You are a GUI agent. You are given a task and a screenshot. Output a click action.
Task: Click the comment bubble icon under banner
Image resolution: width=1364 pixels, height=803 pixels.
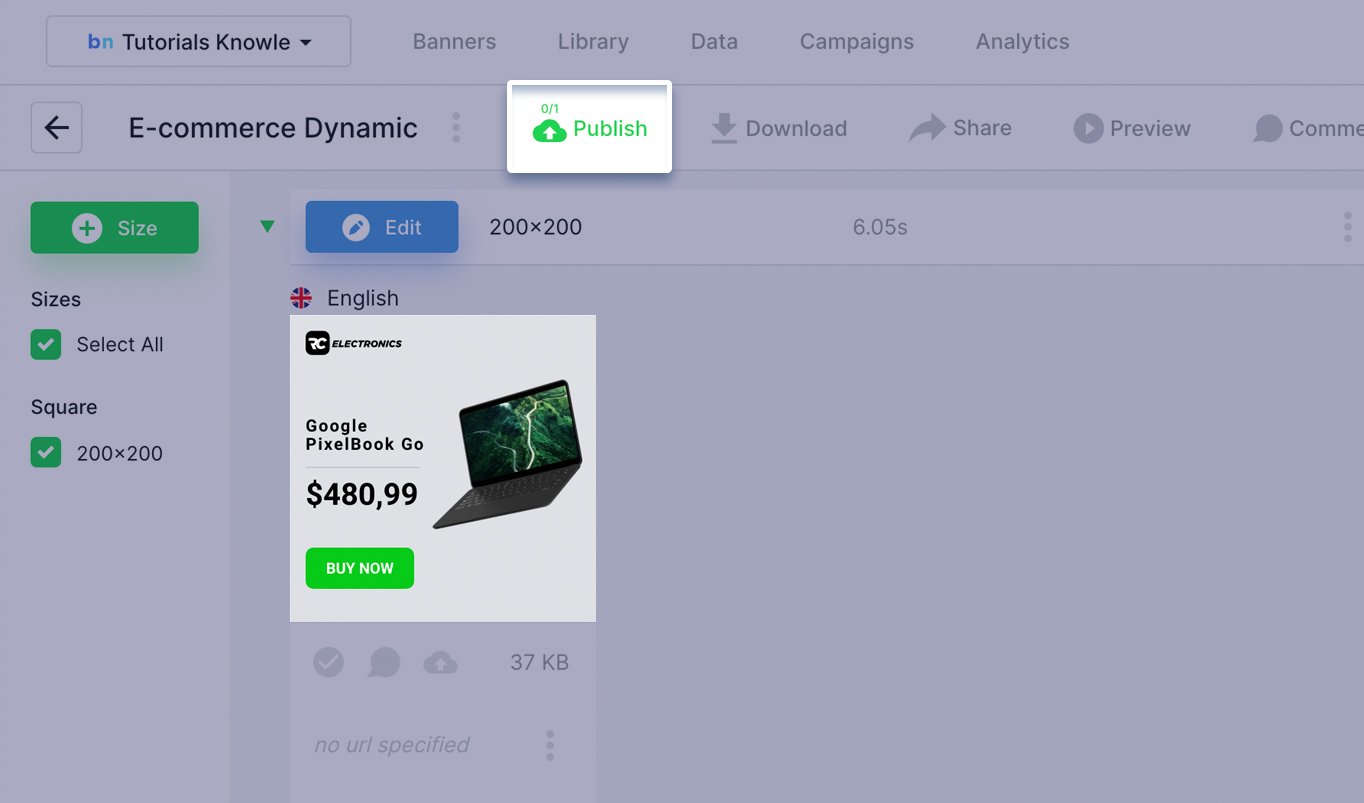(x=384, y=662)
